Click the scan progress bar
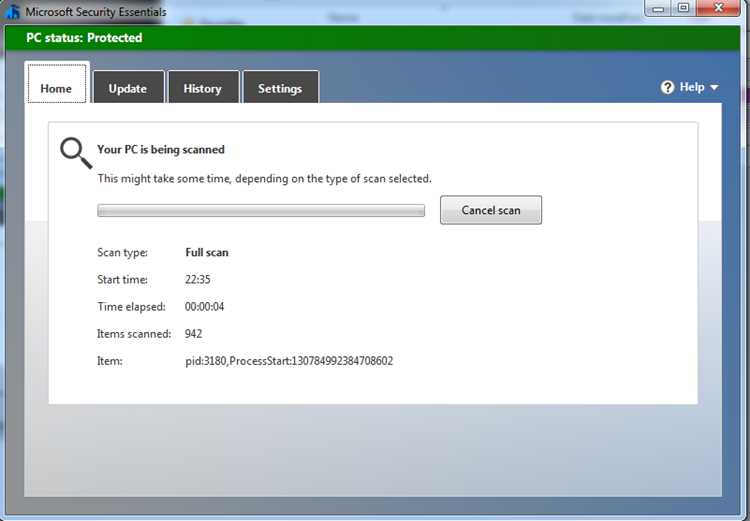This screenshot has width=750, height=521. coord(261,211)
